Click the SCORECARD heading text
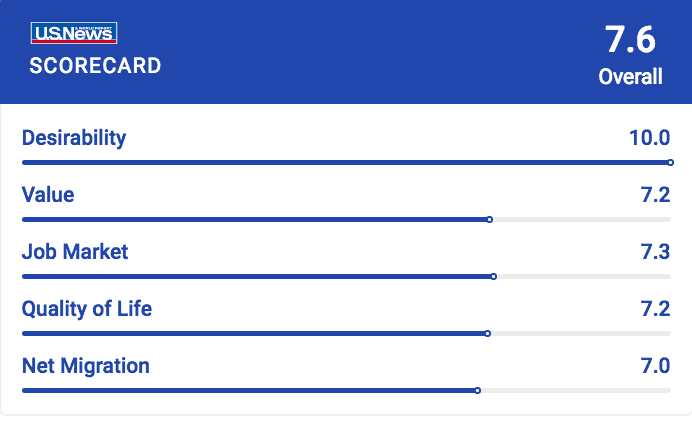 [x=95, y=66]
